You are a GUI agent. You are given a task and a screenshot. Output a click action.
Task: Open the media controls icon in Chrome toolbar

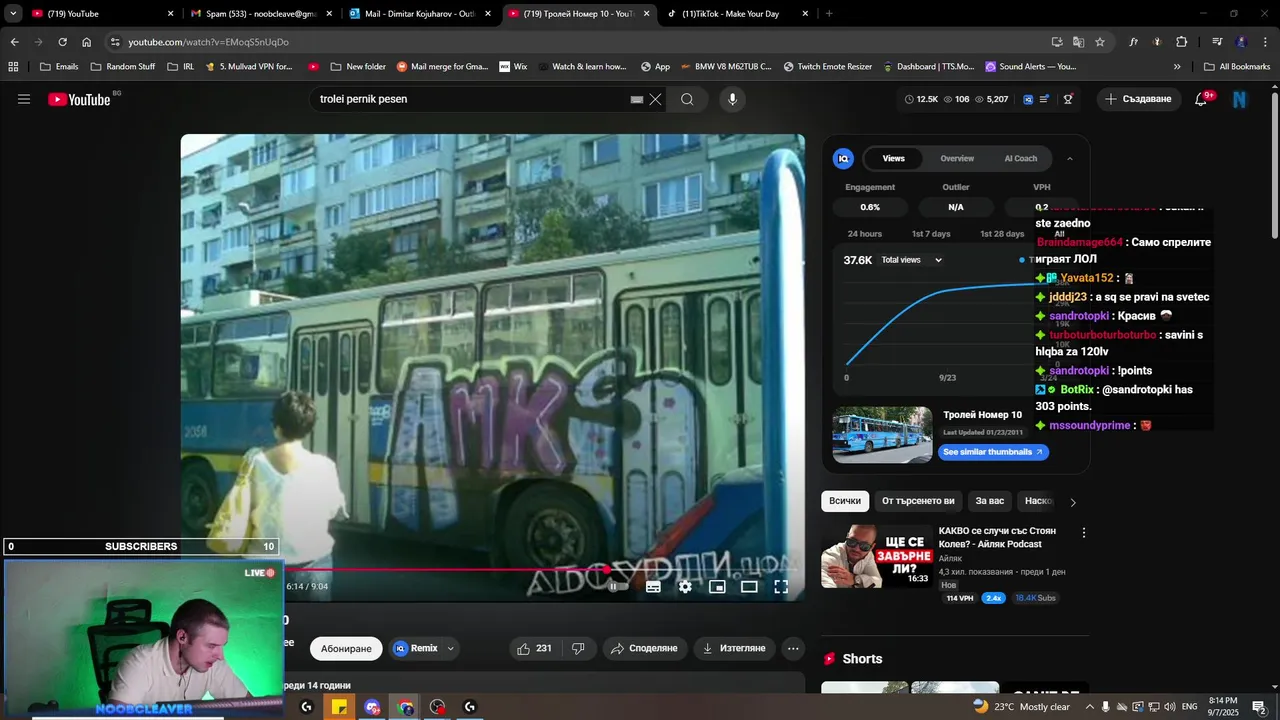click(1217, 42)
